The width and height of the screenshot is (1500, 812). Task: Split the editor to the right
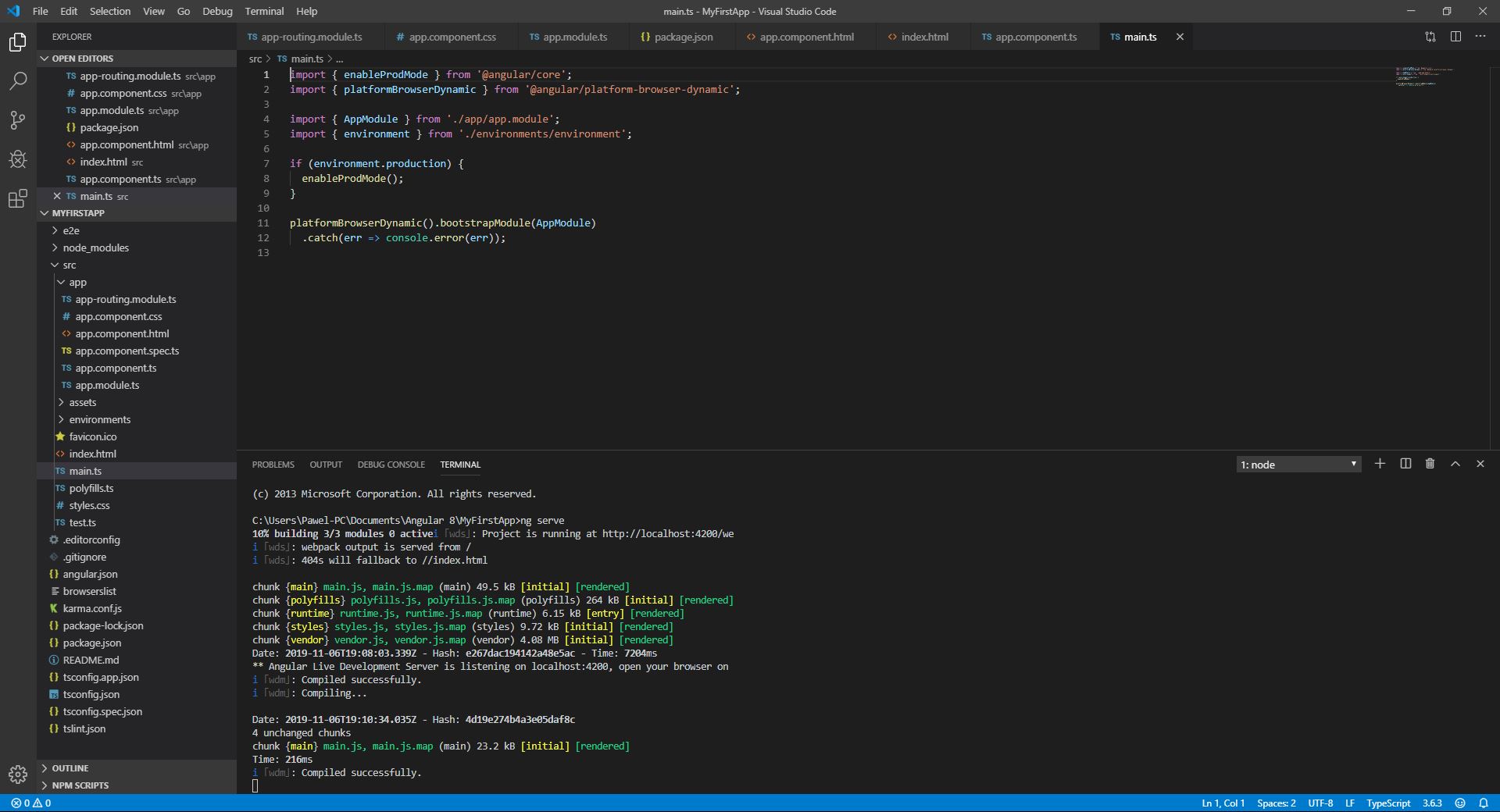point(1455,37)
